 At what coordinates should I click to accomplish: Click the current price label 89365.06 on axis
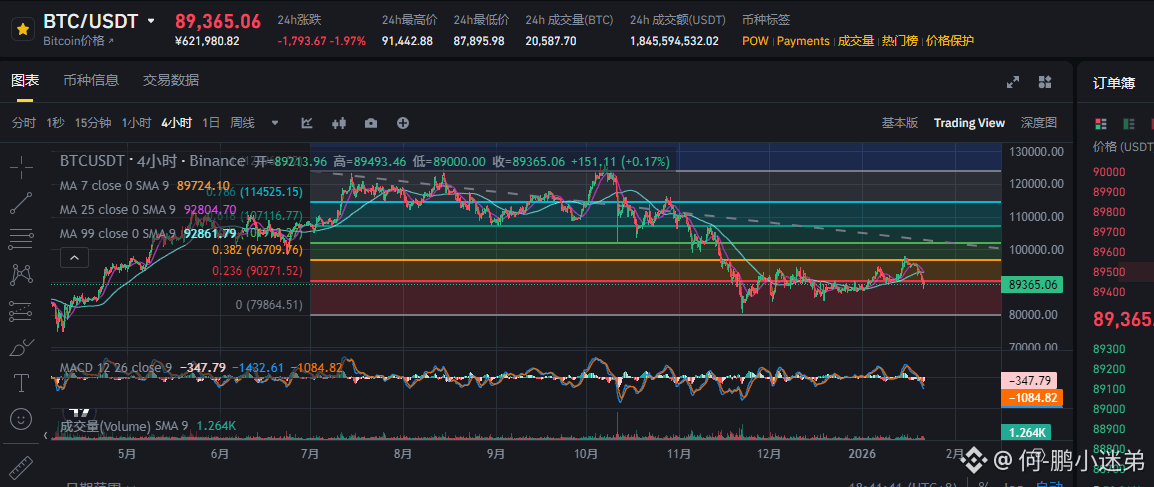pos(1031,285)
